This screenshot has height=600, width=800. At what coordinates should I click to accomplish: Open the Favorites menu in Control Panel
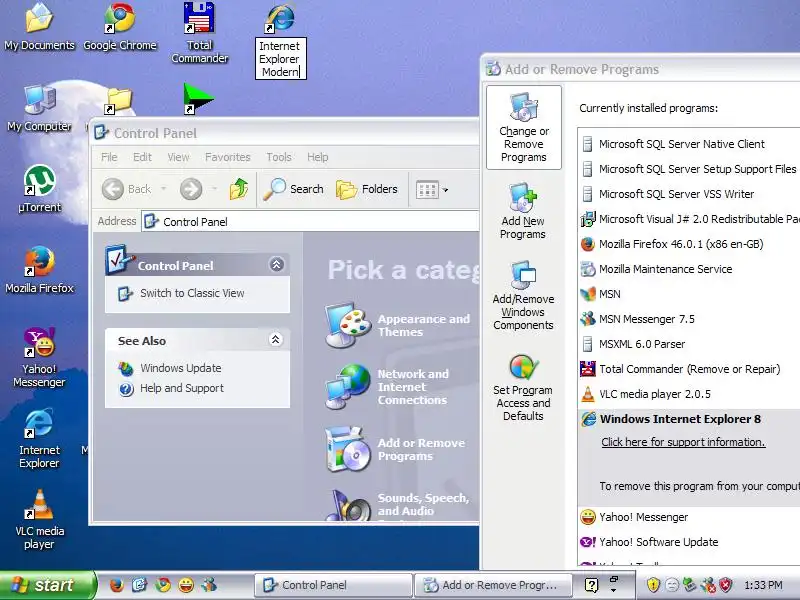(x=228, y=157)
